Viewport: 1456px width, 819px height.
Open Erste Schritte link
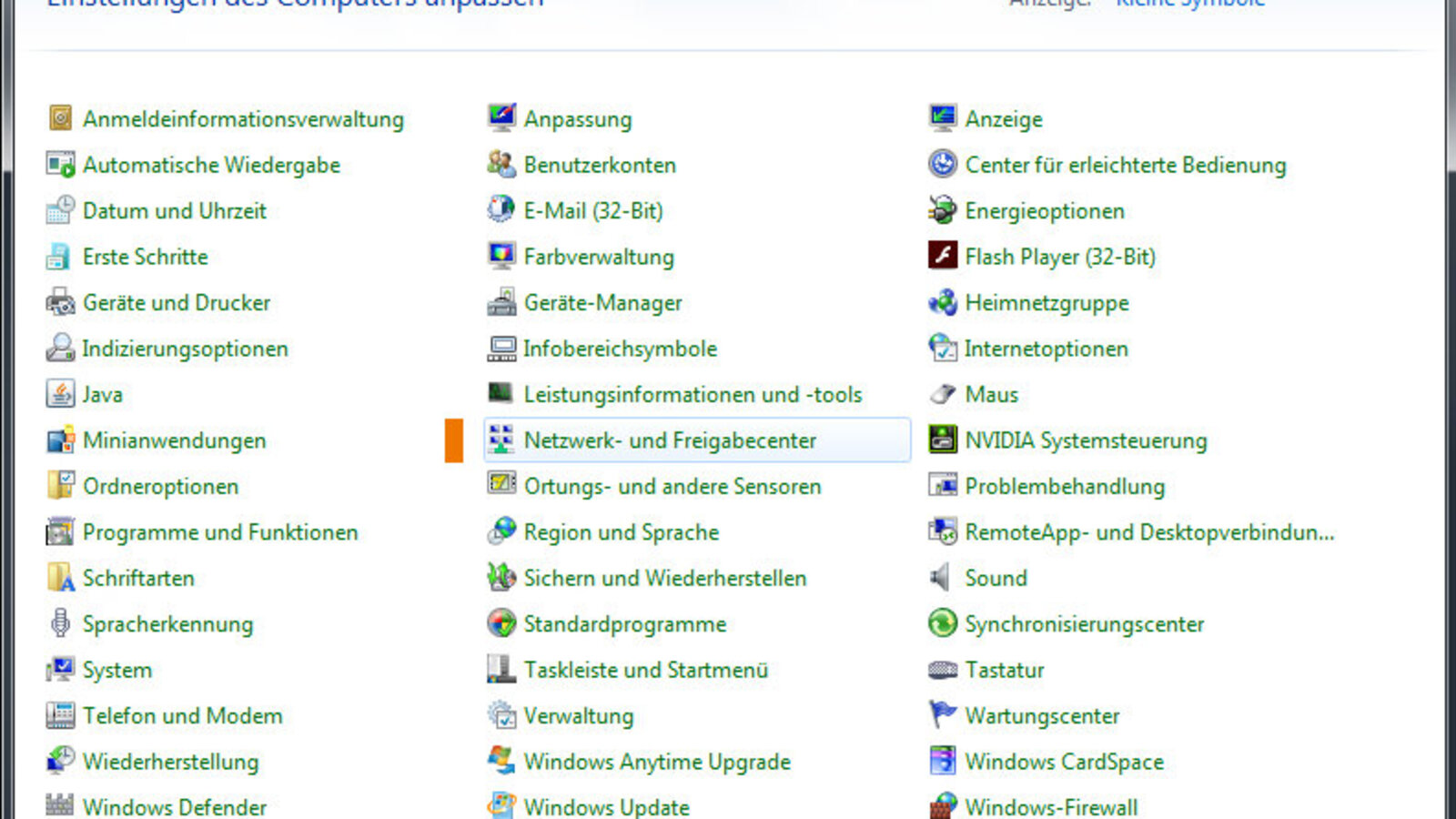click(x=146, y=257)
